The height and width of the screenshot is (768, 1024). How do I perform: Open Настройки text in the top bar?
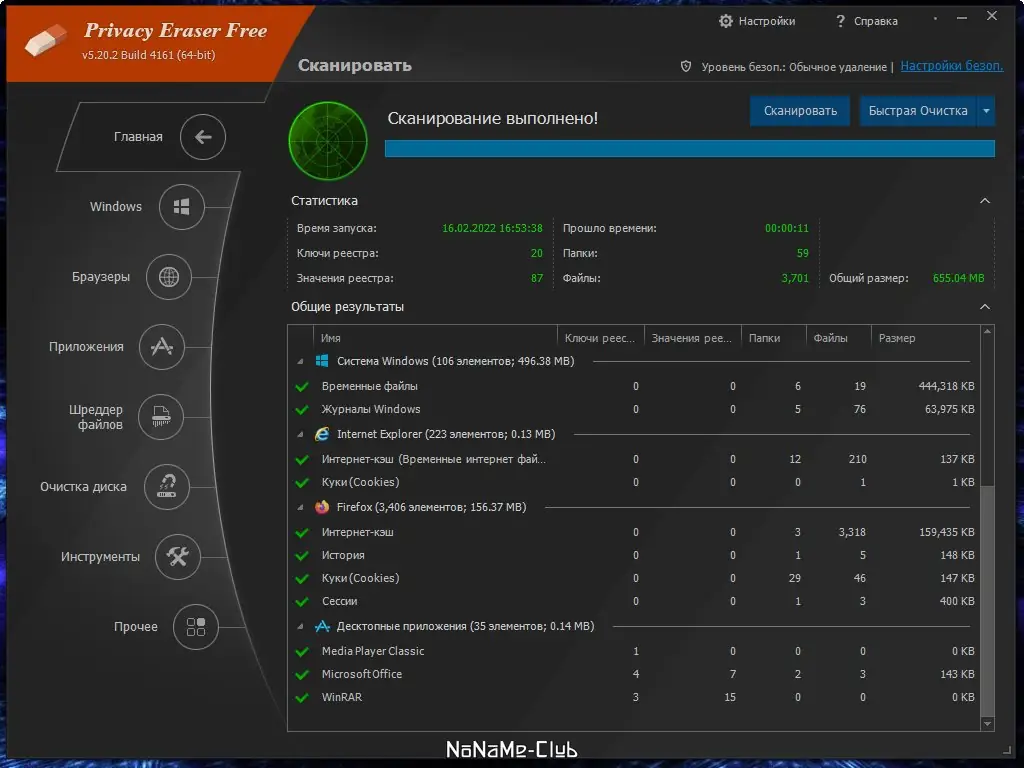click(767, 21)
